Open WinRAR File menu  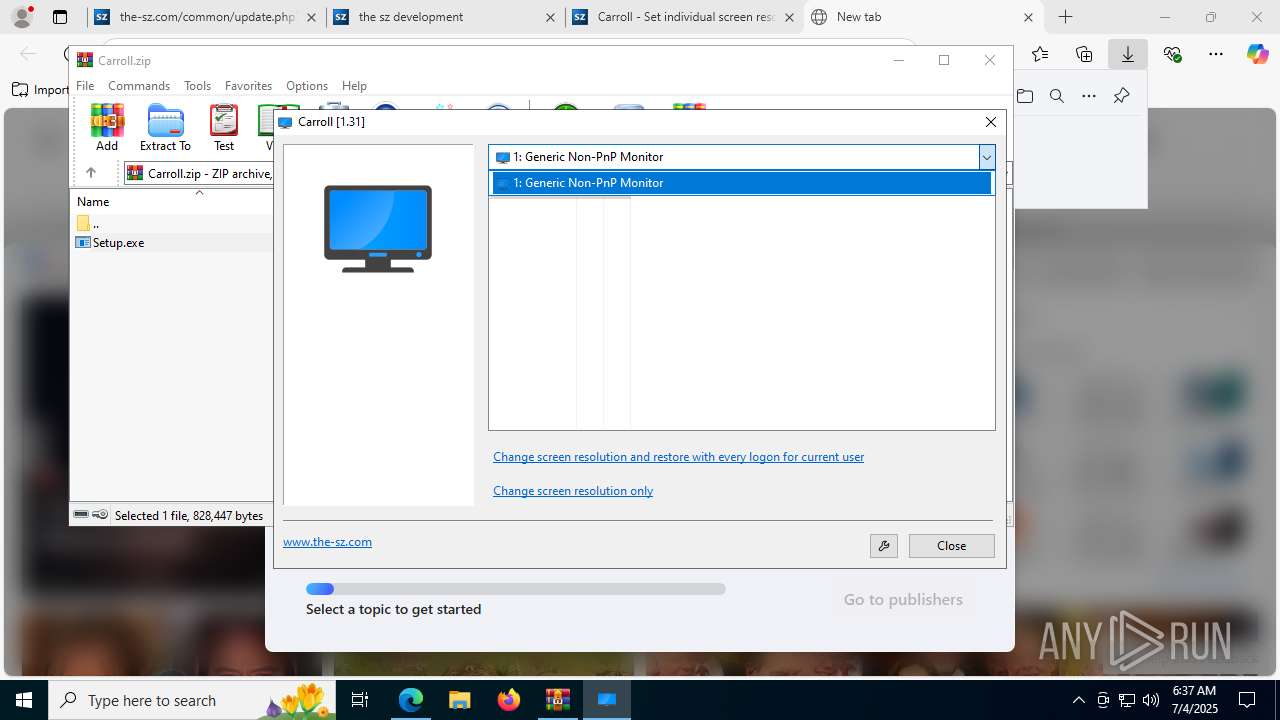point(85,86)
